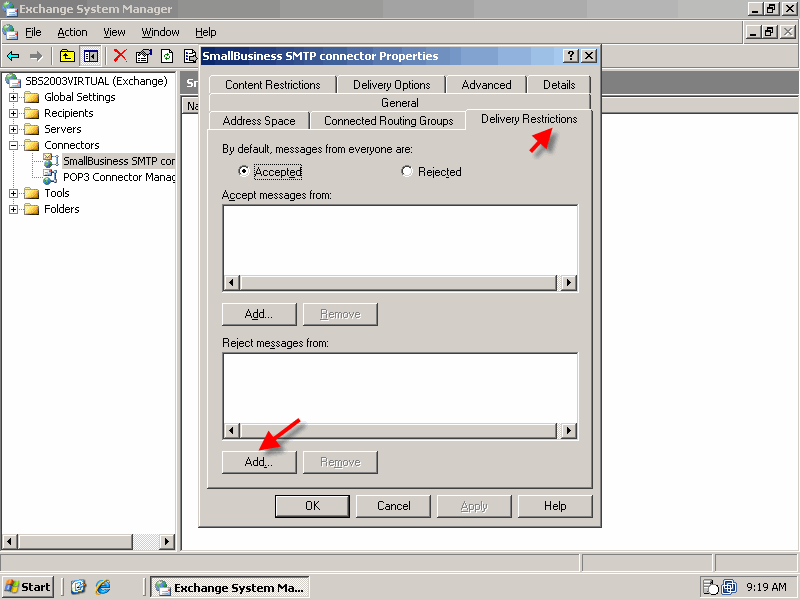Collapse the Connectors node
The image size is (800, 600).
(14, 145)
